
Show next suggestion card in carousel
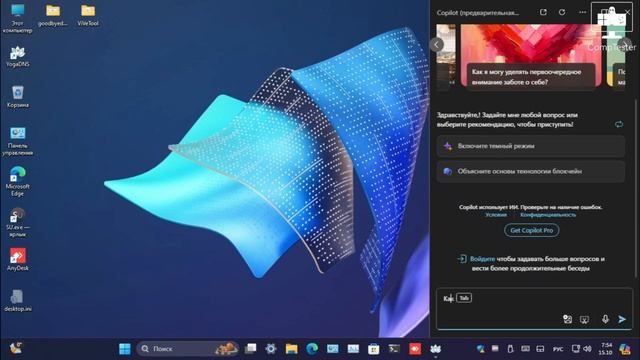click(x=624, y=44)
